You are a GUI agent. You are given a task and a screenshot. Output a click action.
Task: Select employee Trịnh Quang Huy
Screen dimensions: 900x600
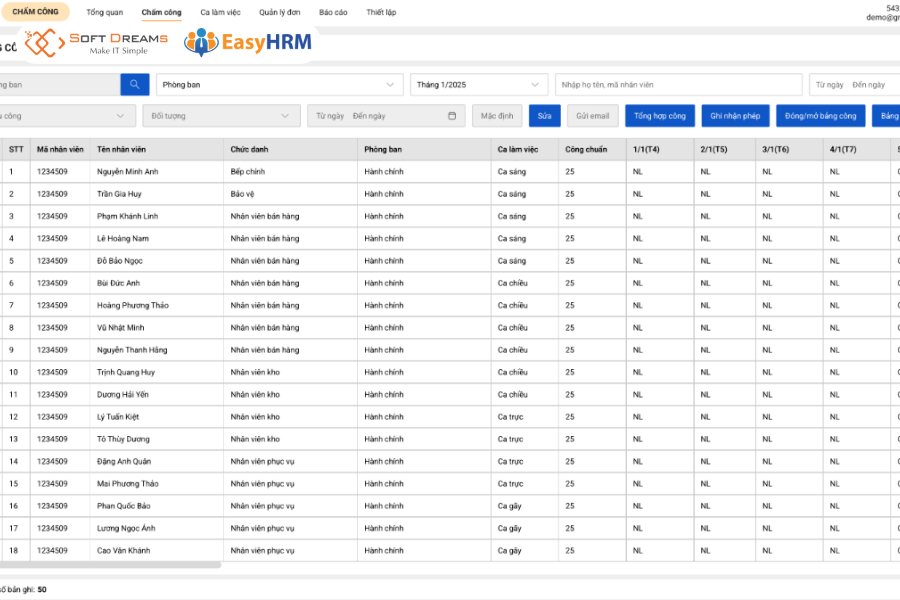(126, 373)
